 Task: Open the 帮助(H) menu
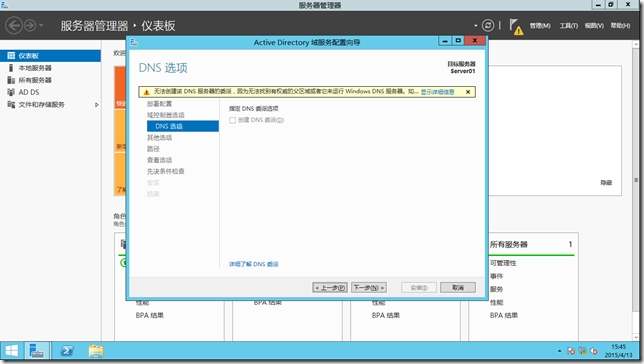[x=620, y=25]
